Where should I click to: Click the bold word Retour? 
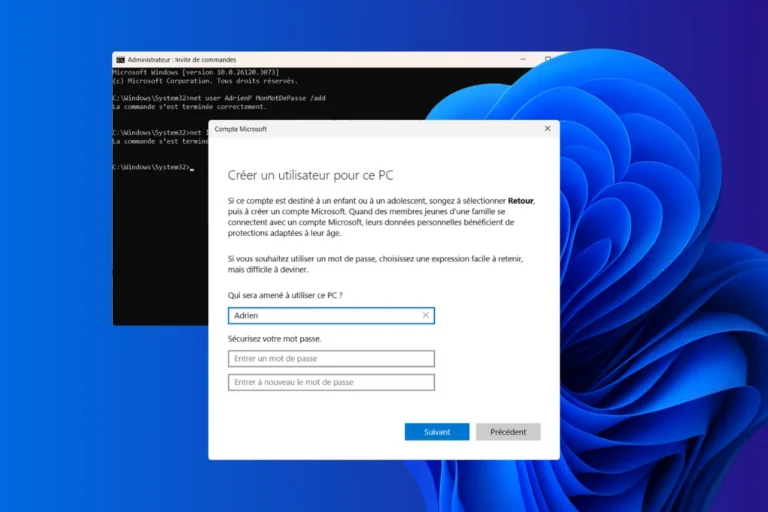click(521, 201)
